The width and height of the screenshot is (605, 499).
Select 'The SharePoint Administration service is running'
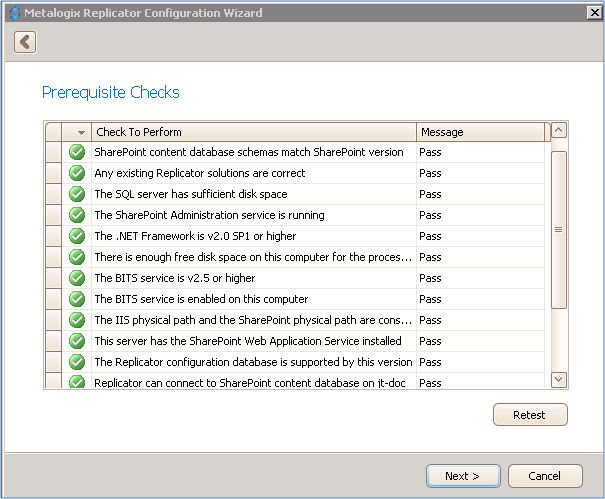click(x=210, y=215)
